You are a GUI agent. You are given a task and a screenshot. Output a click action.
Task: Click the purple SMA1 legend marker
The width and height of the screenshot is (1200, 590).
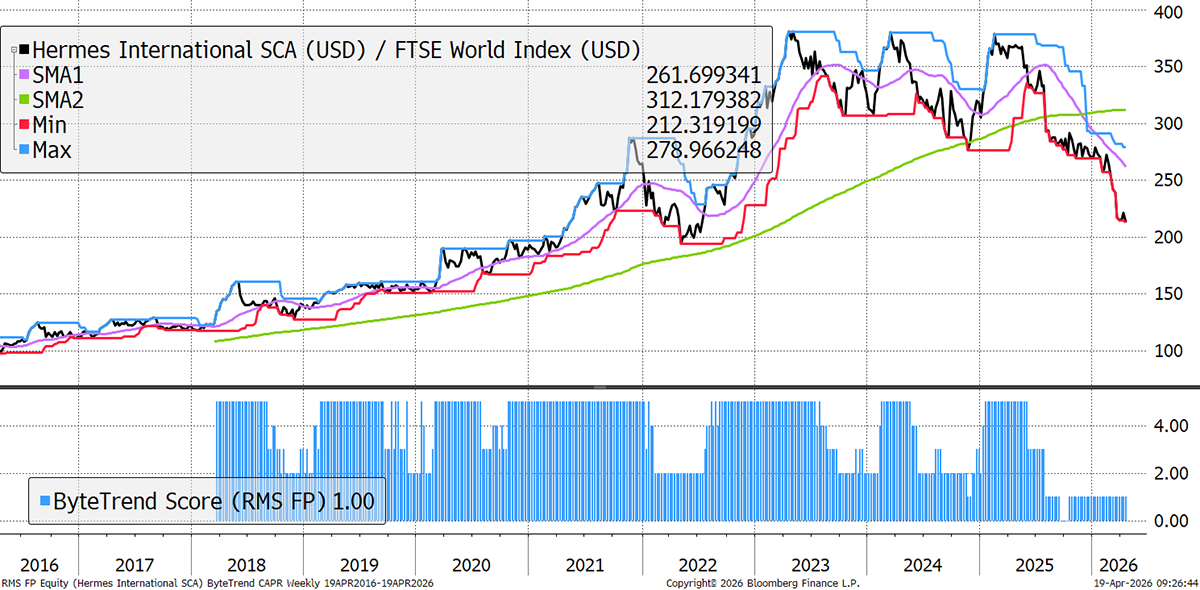(25, 75)
